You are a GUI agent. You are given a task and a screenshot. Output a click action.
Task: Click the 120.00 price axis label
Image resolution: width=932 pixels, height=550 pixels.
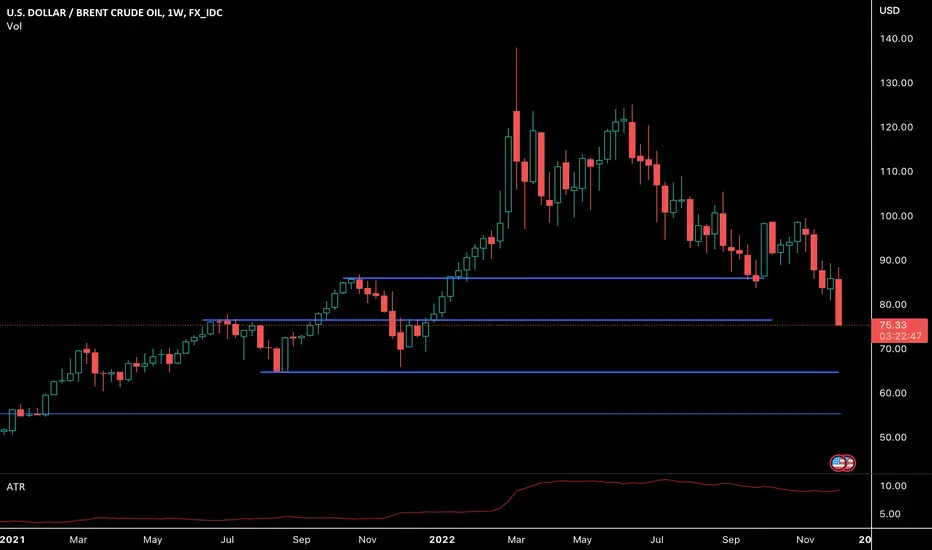pyautogui.click(x=896, y=127)
